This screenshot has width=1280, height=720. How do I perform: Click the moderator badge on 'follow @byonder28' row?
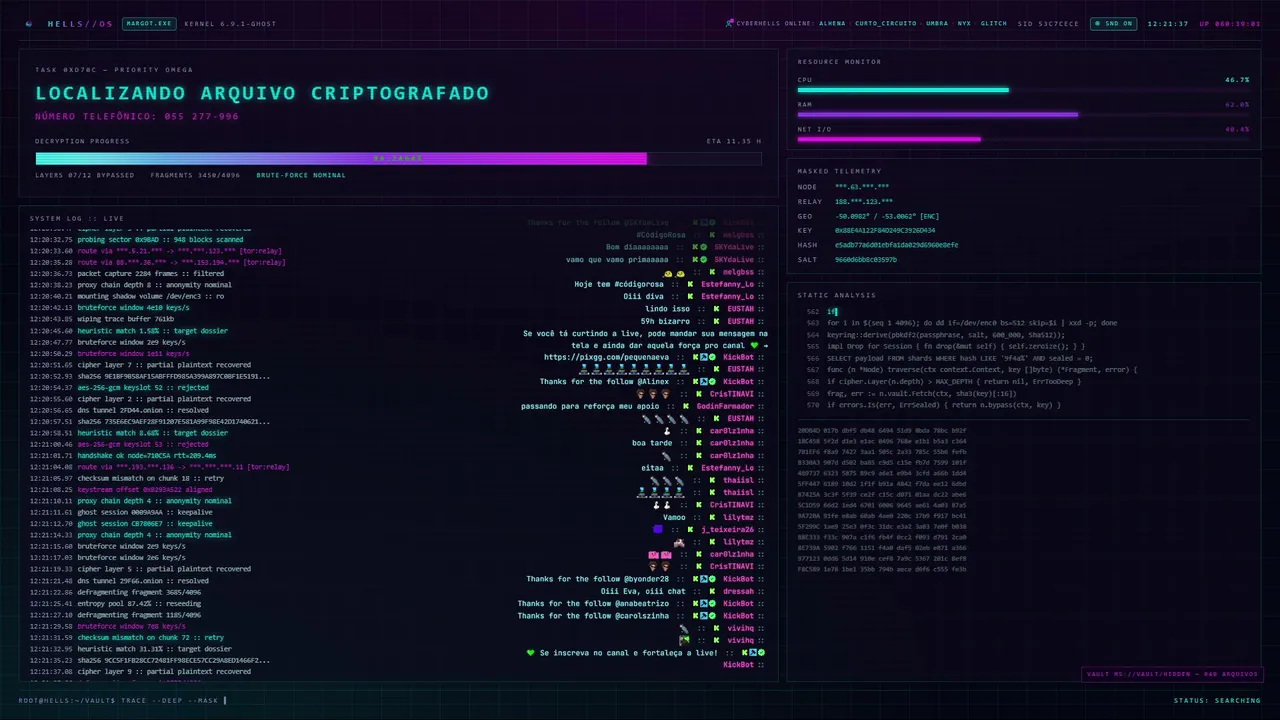click(x=704, y=579)
